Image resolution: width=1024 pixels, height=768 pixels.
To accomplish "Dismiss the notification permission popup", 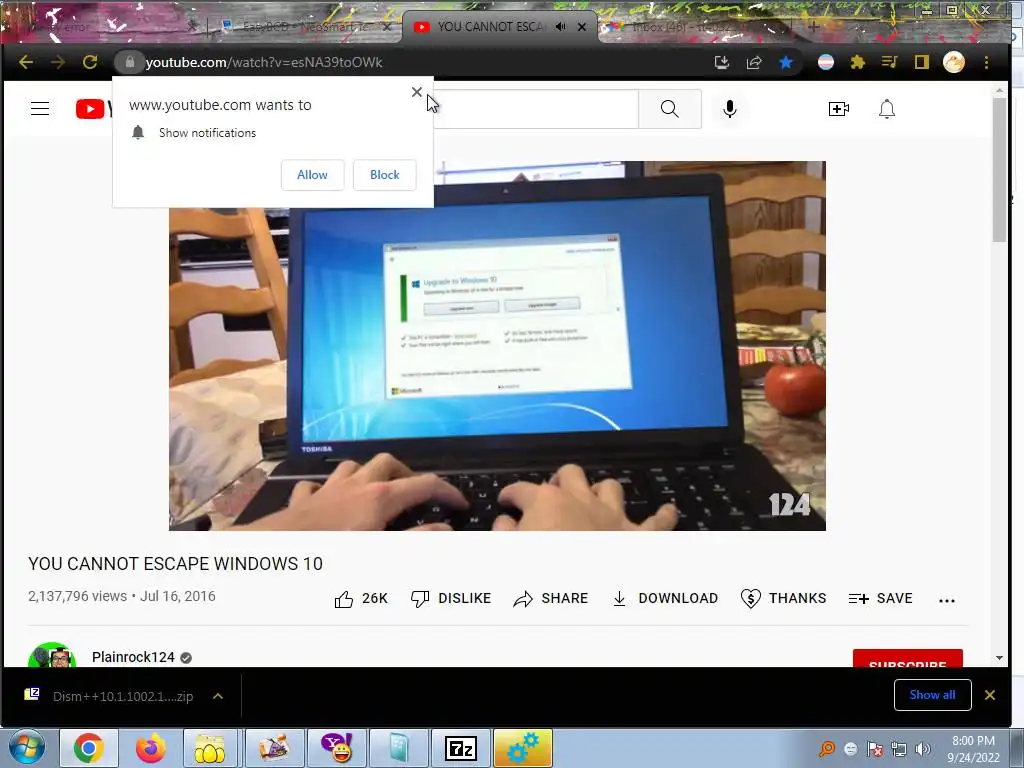I will click(x=417, y=92).
